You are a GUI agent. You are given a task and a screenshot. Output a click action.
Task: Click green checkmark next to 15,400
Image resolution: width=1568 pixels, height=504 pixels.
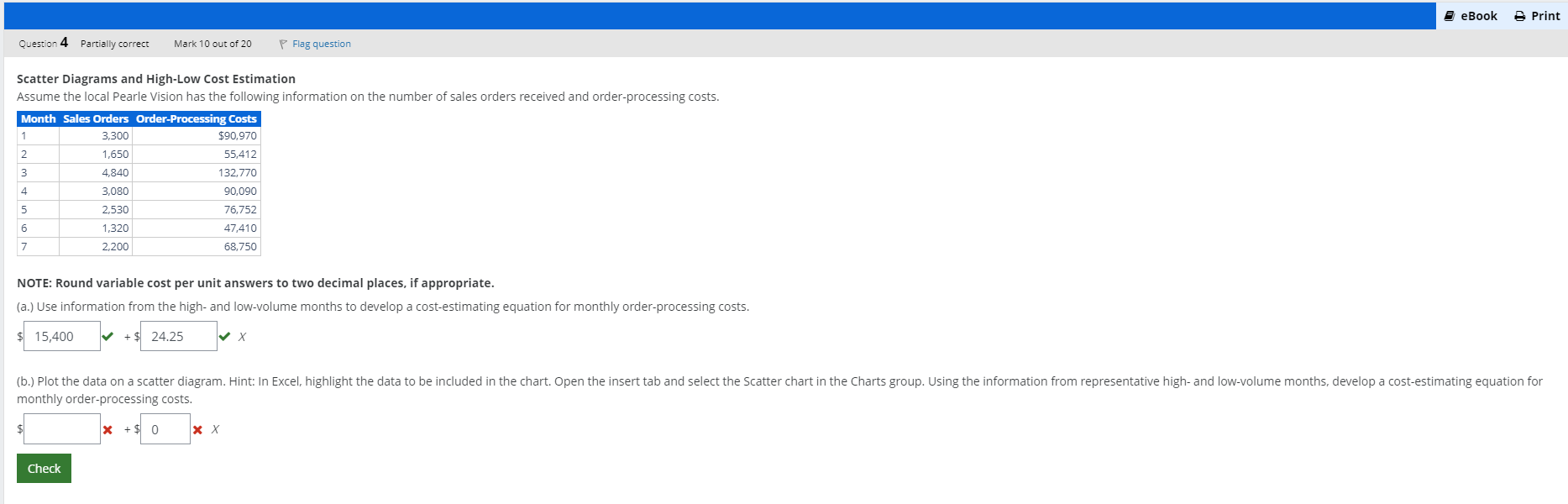pos(108,337)
